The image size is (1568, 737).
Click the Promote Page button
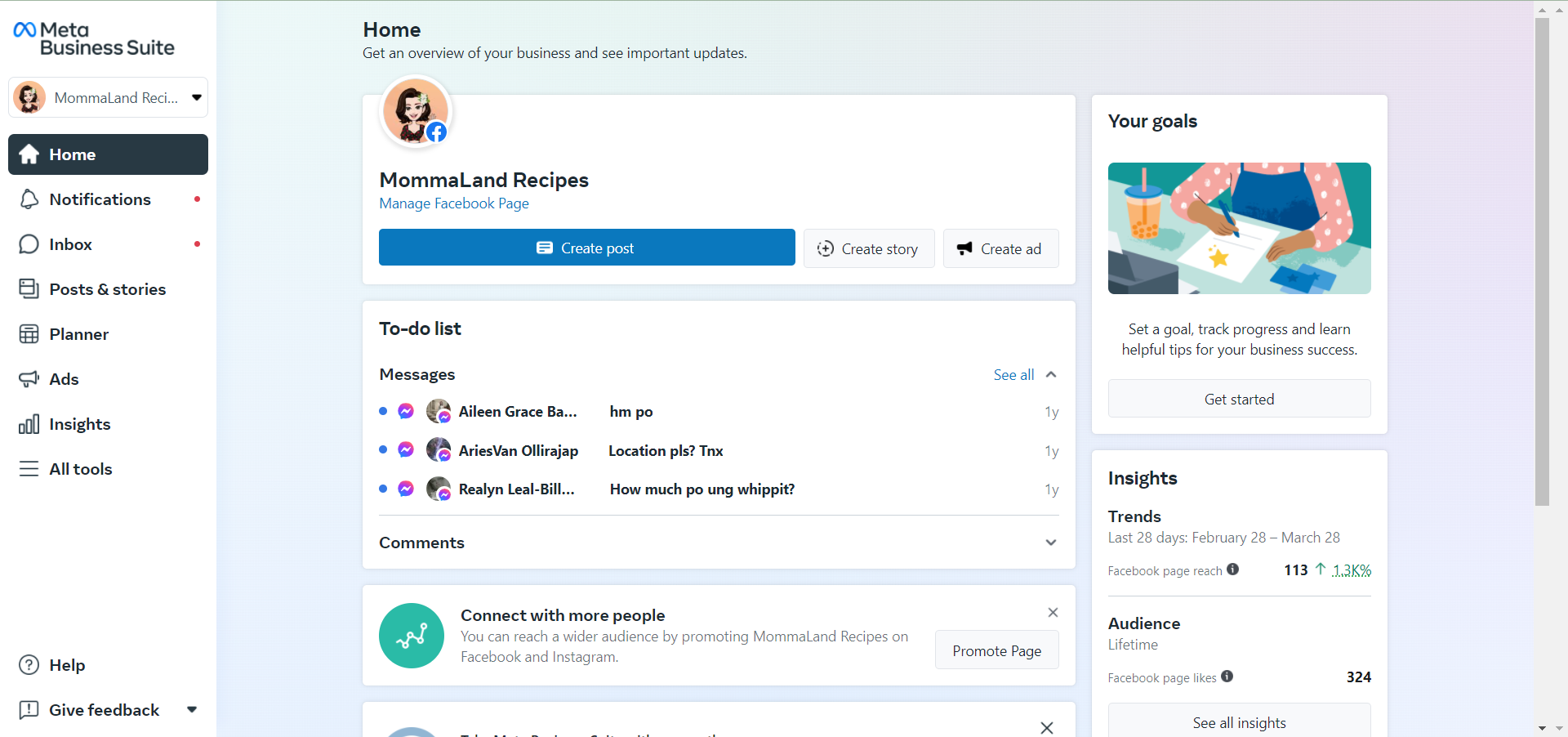point(996,650)
